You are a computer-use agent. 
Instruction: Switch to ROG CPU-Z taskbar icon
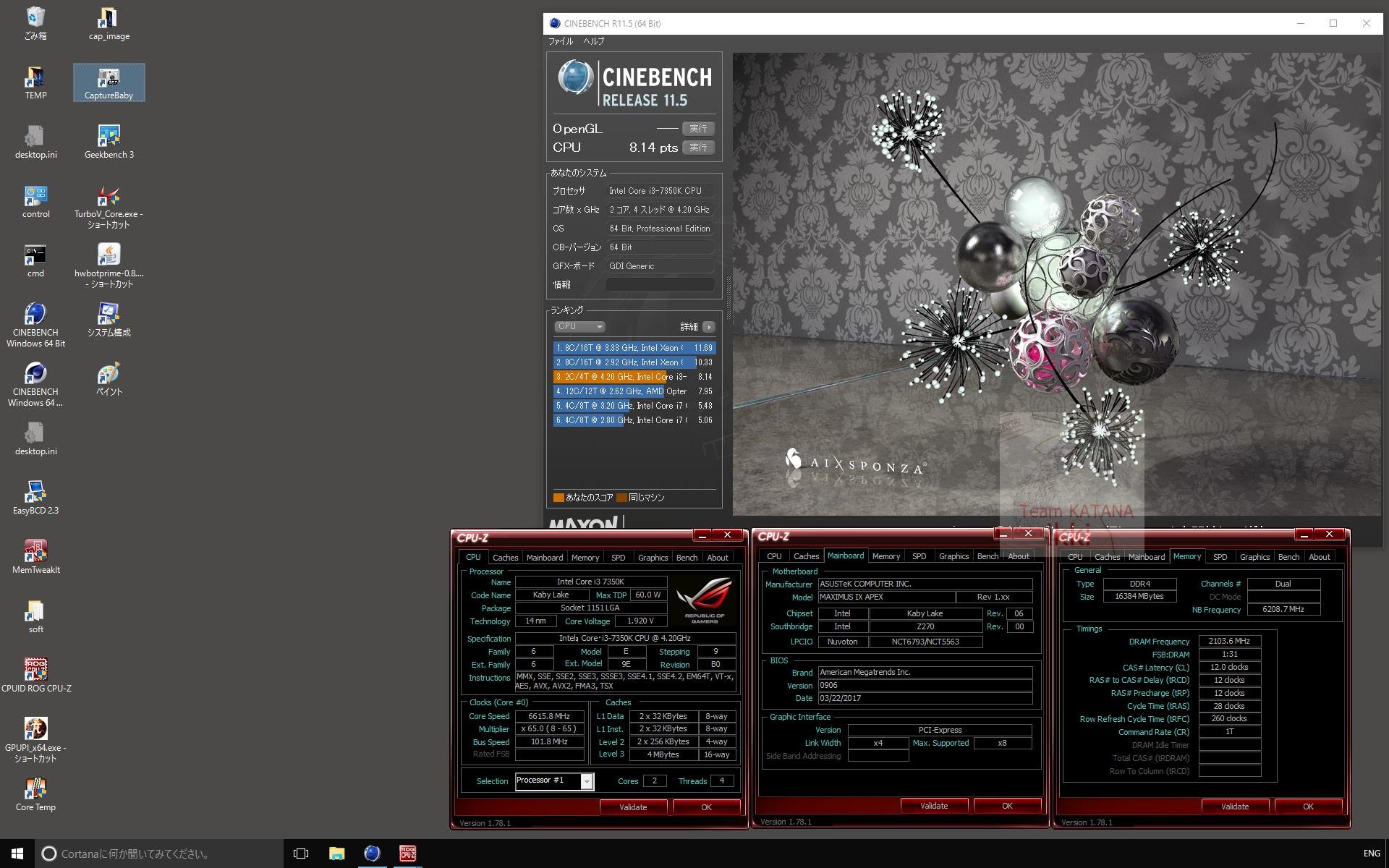coord(407,854)
